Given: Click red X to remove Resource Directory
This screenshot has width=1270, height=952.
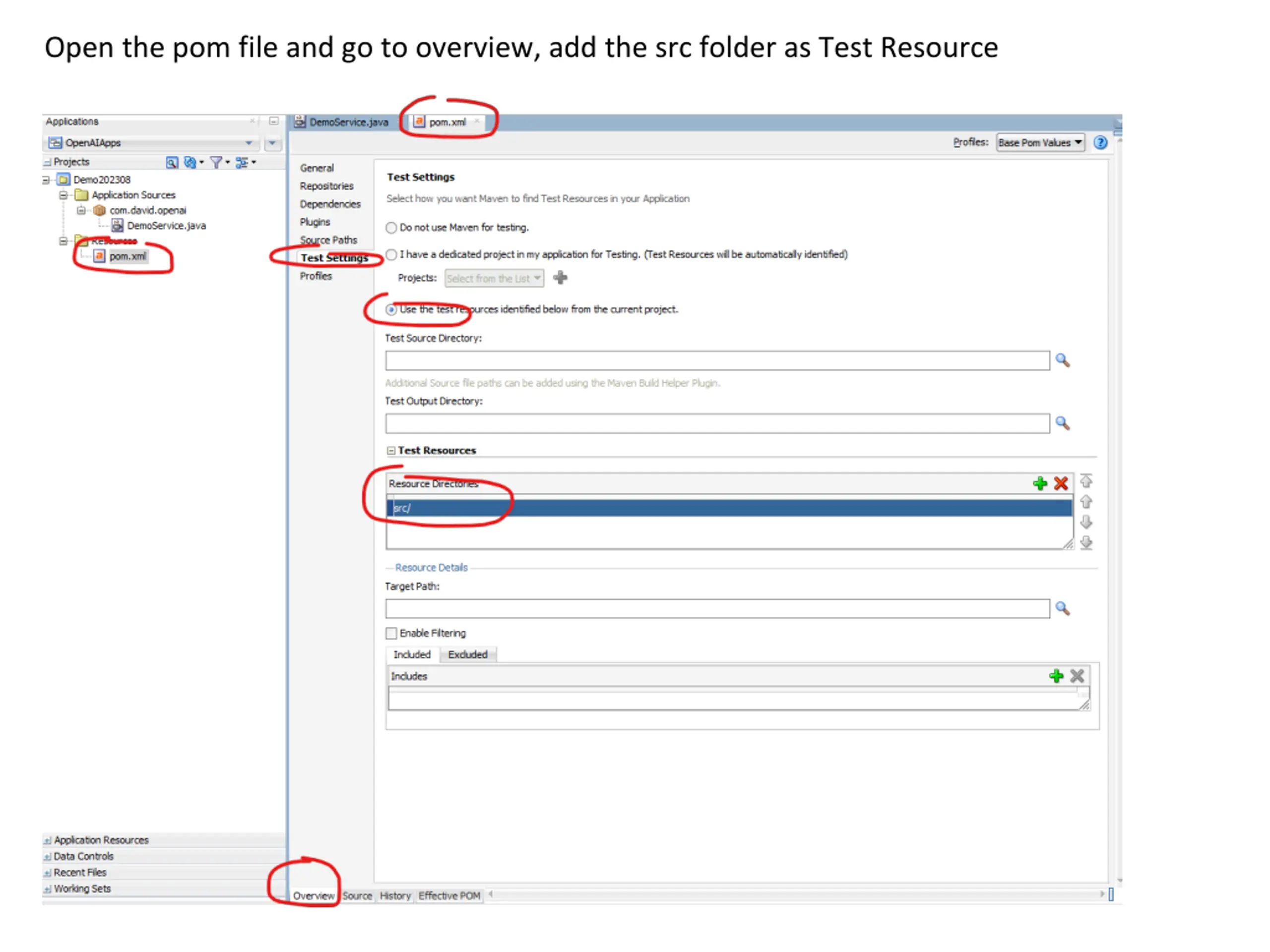Looking at the screenshot, I should coord(1061,483).
